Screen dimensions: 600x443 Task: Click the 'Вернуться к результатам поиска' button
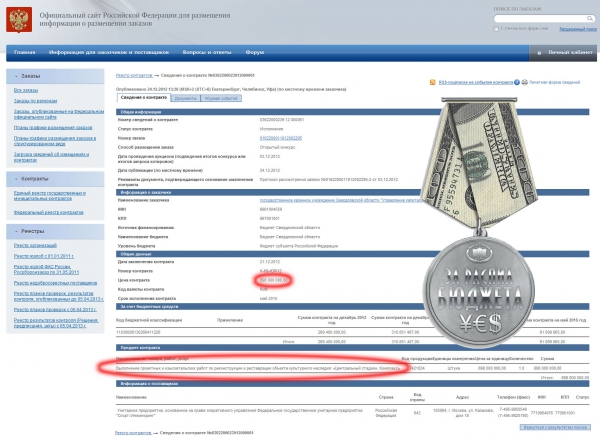pyautogui.click(x=555, y=427)
